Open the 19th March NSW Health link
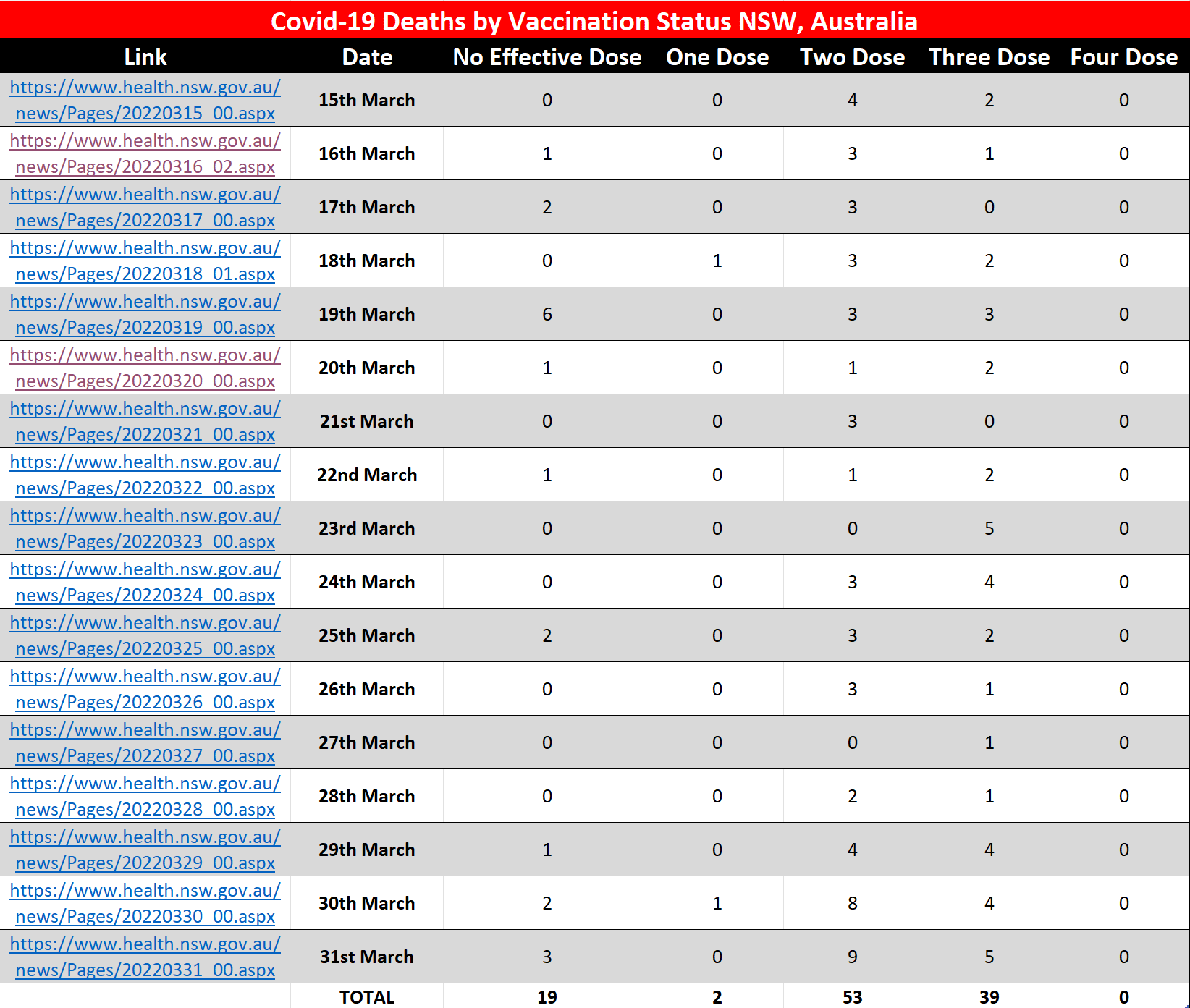The height and width of the screenshot is (1008, 1190). (145, 314)
